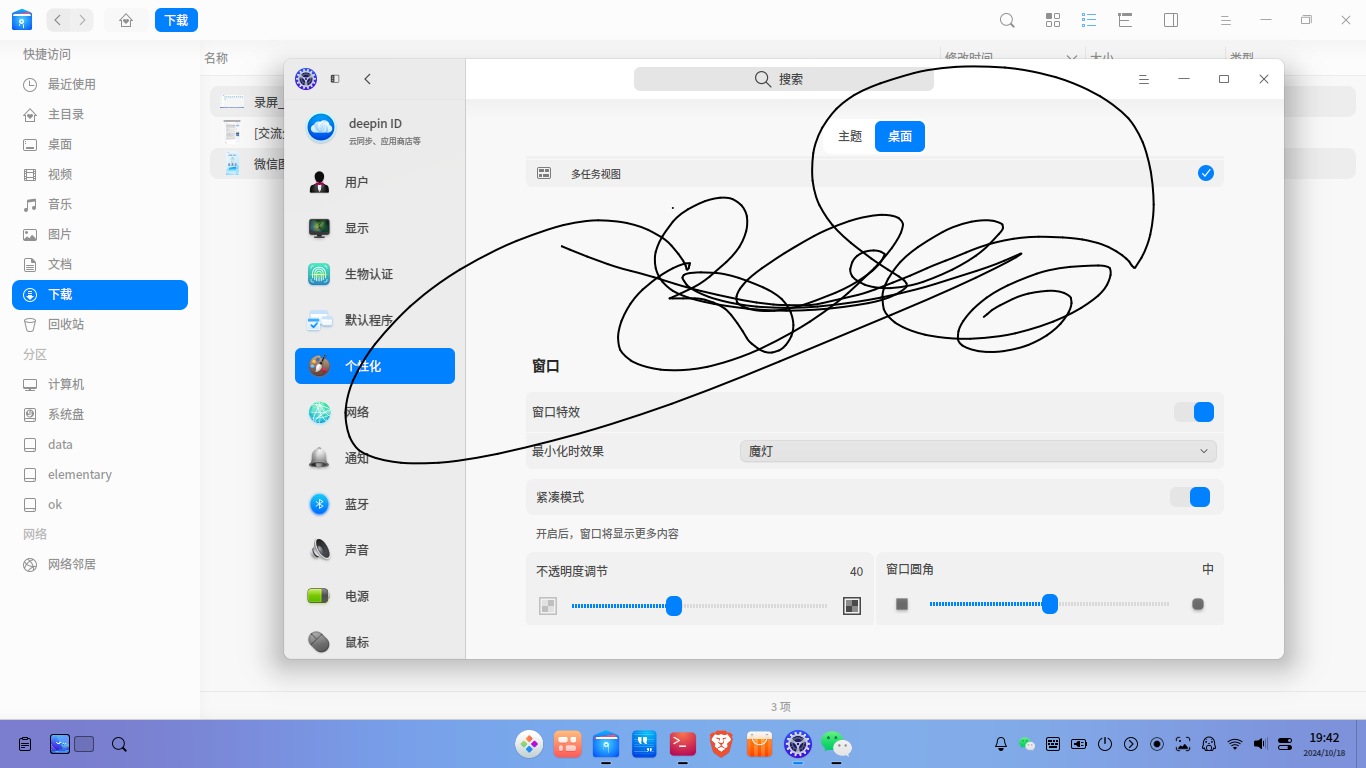This screenshot has width=1366, height=768.
Task: Click the 窗口圆角 slider handle
Action: (1050, 604)
